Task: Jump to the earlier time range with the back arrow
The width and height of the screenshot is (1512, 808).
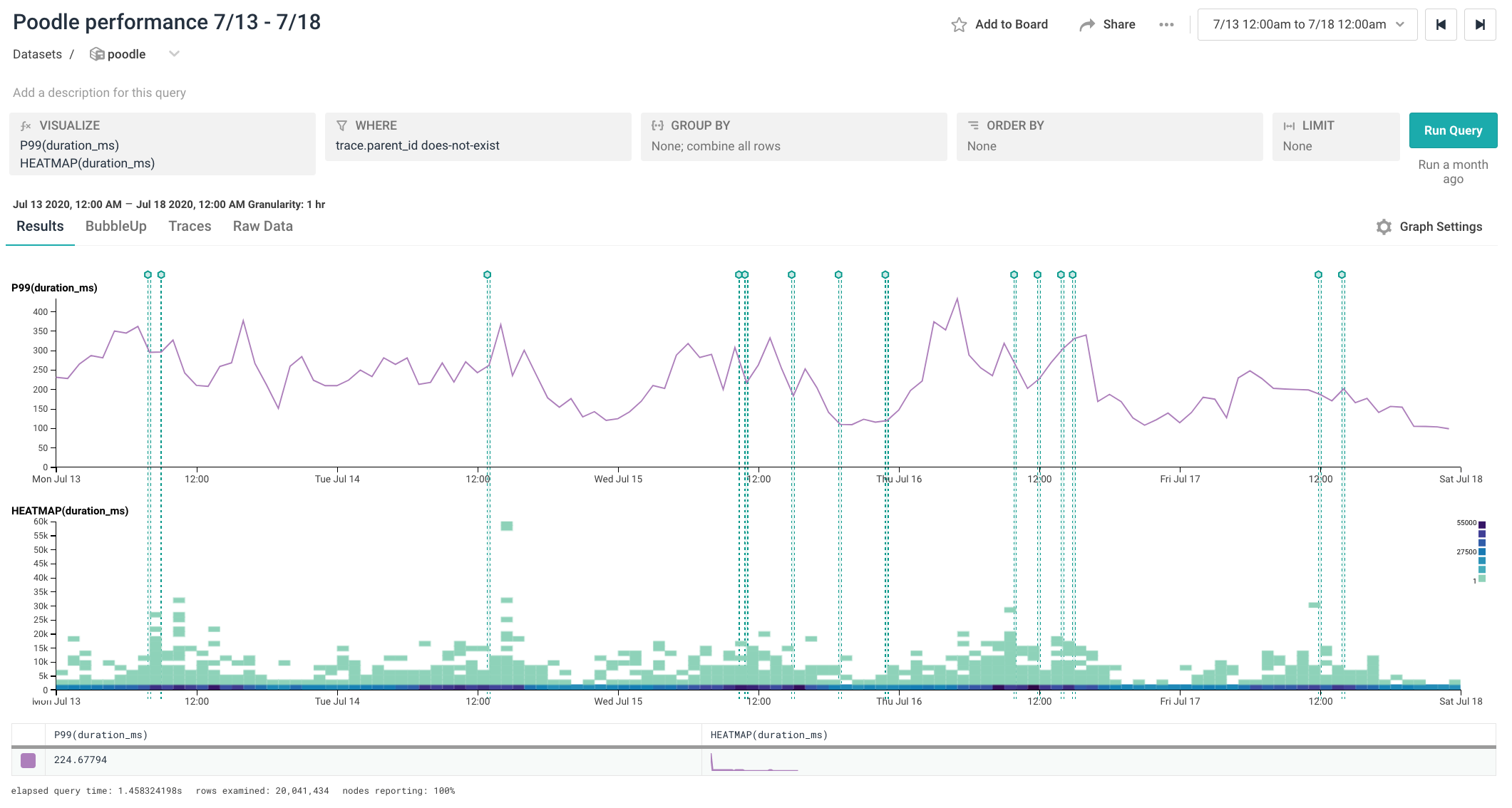Action: coord(1441,25)
